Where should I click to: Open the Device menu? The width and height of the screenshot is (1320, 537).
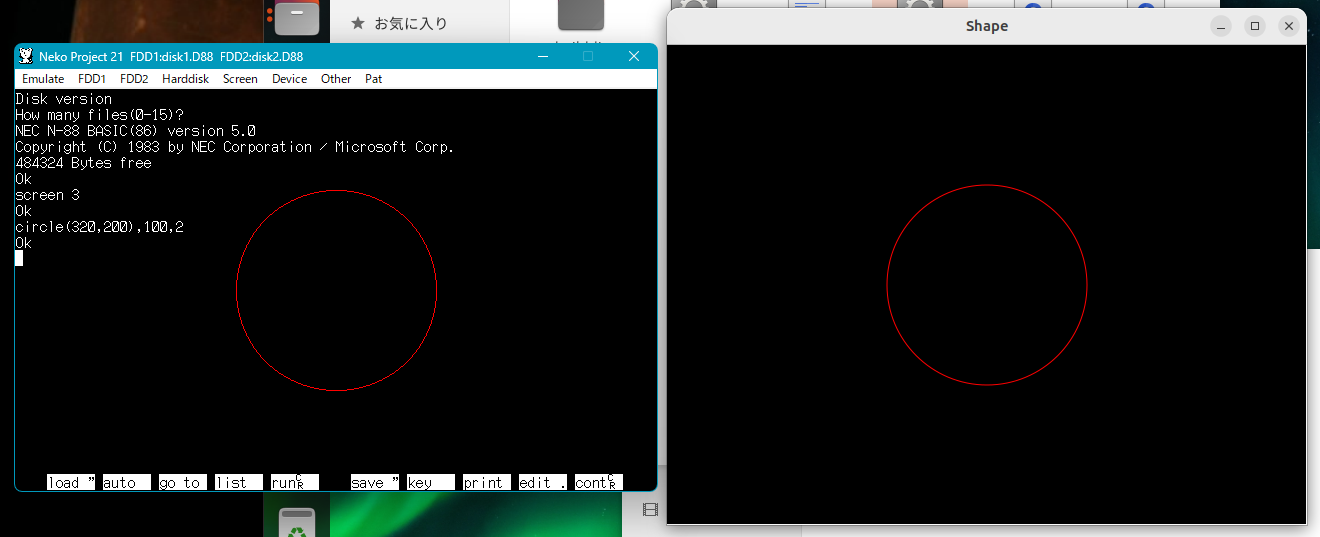[289, 79]
